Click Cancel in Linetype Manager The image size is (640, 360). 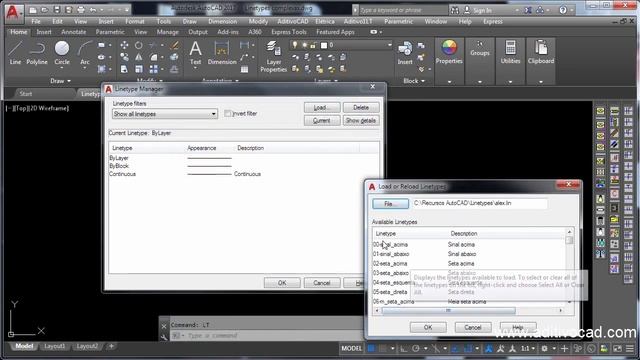tap(322, 283)
